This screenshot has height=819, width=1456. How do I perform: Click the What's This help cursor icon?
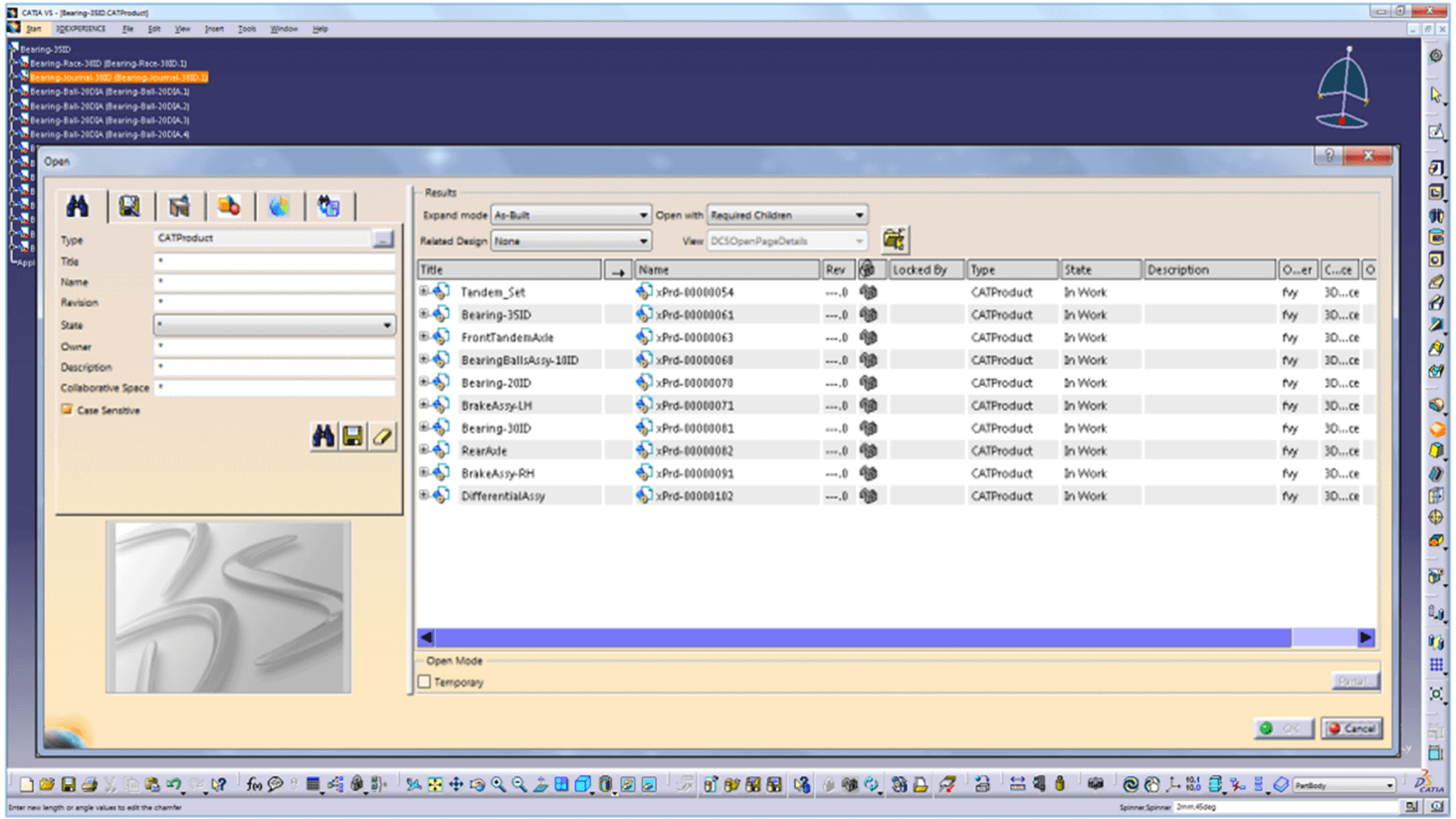[219, 784]
